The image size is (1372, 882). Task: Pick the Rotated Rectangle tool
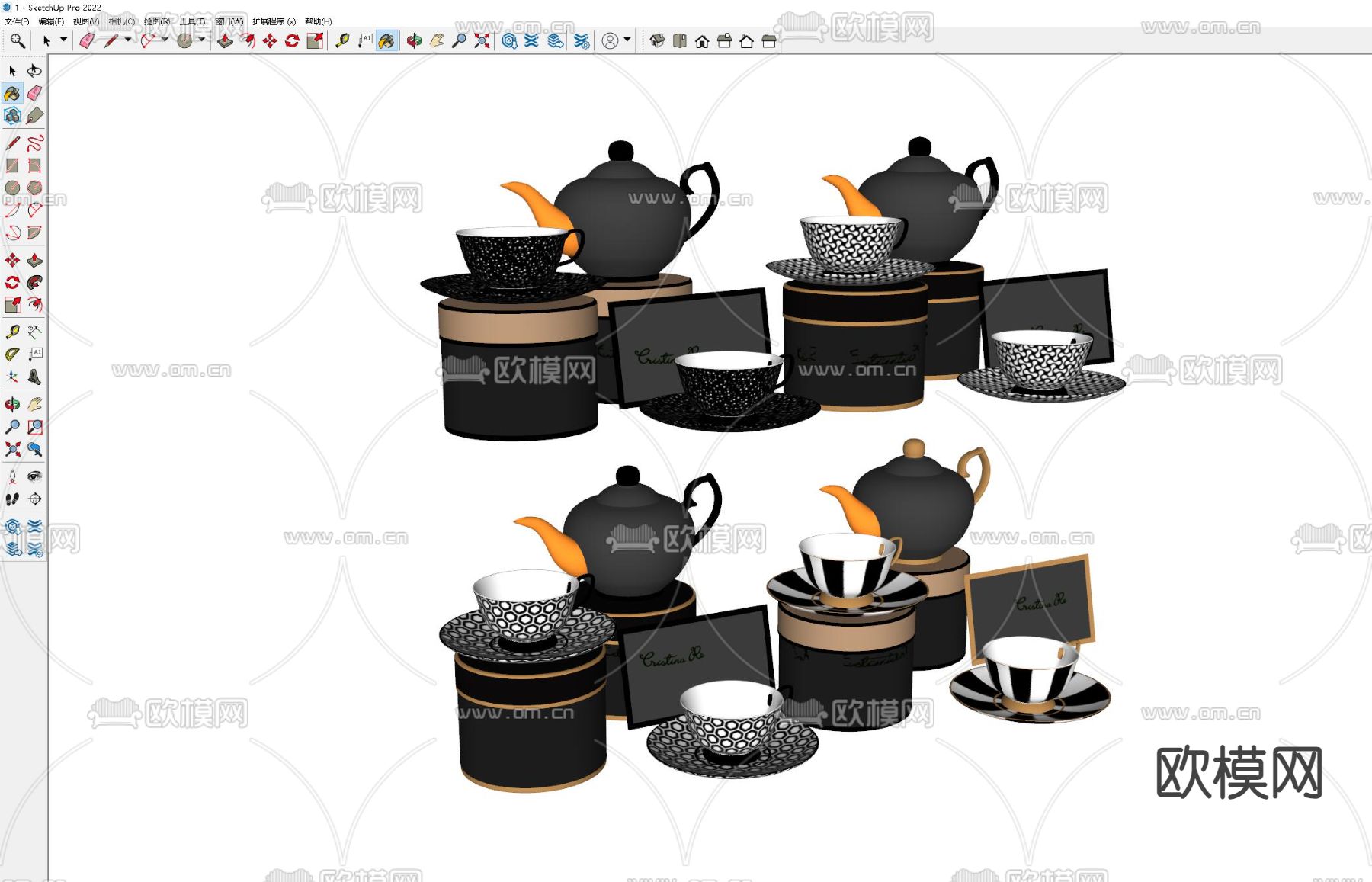34,165
